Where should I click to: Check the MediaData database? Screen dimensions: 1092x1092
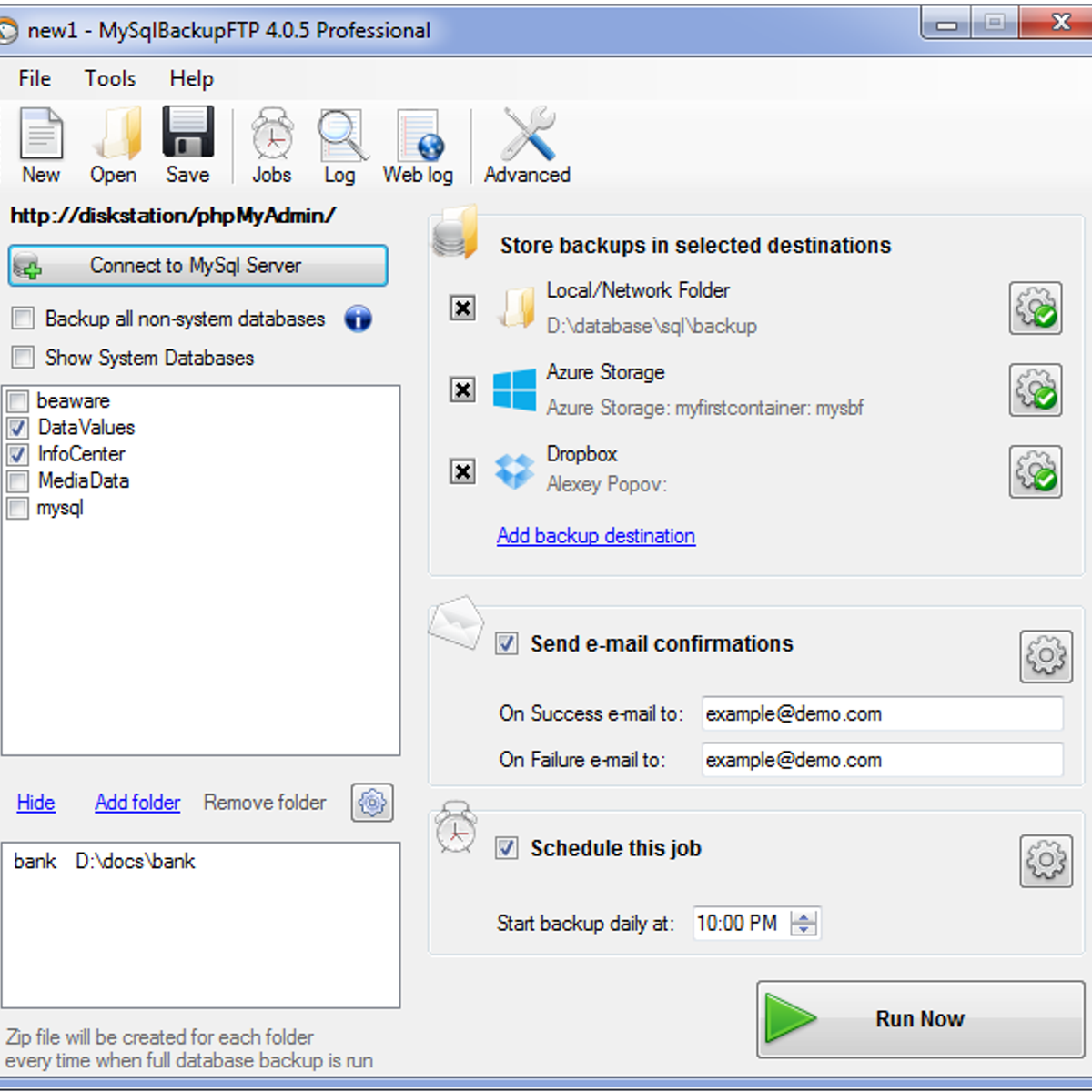tap(17, 481)
